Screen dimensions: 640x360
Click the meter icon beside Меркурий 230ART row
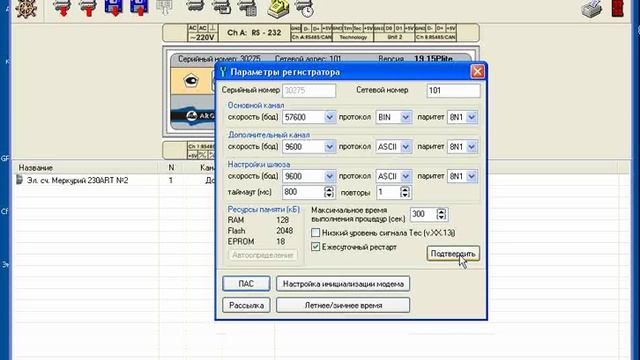pyautogui.click(x=19, y=180)
